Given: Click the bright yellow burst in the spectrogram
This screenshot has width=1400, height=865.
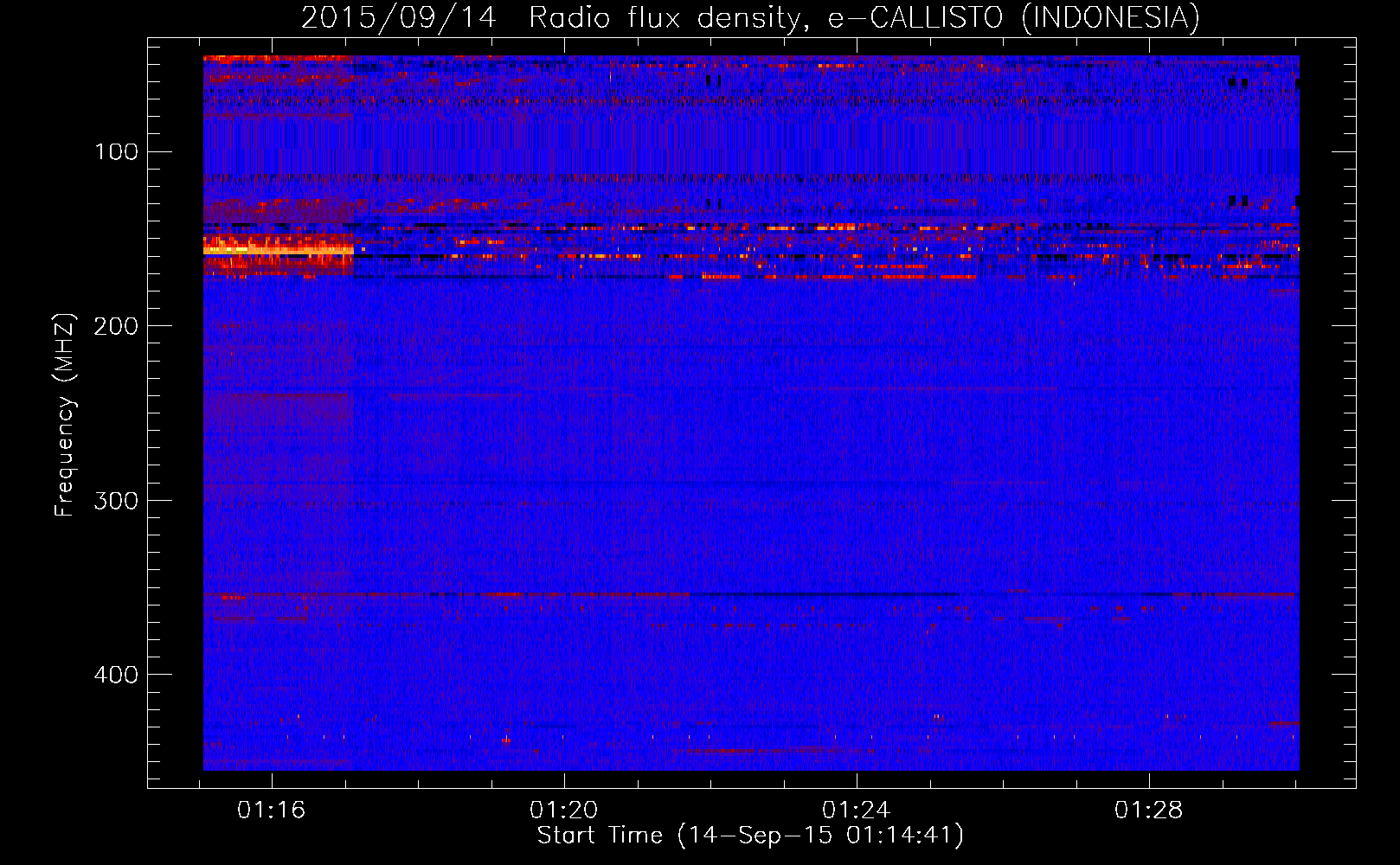Looking at the screenshot, I should coord(279,249).
